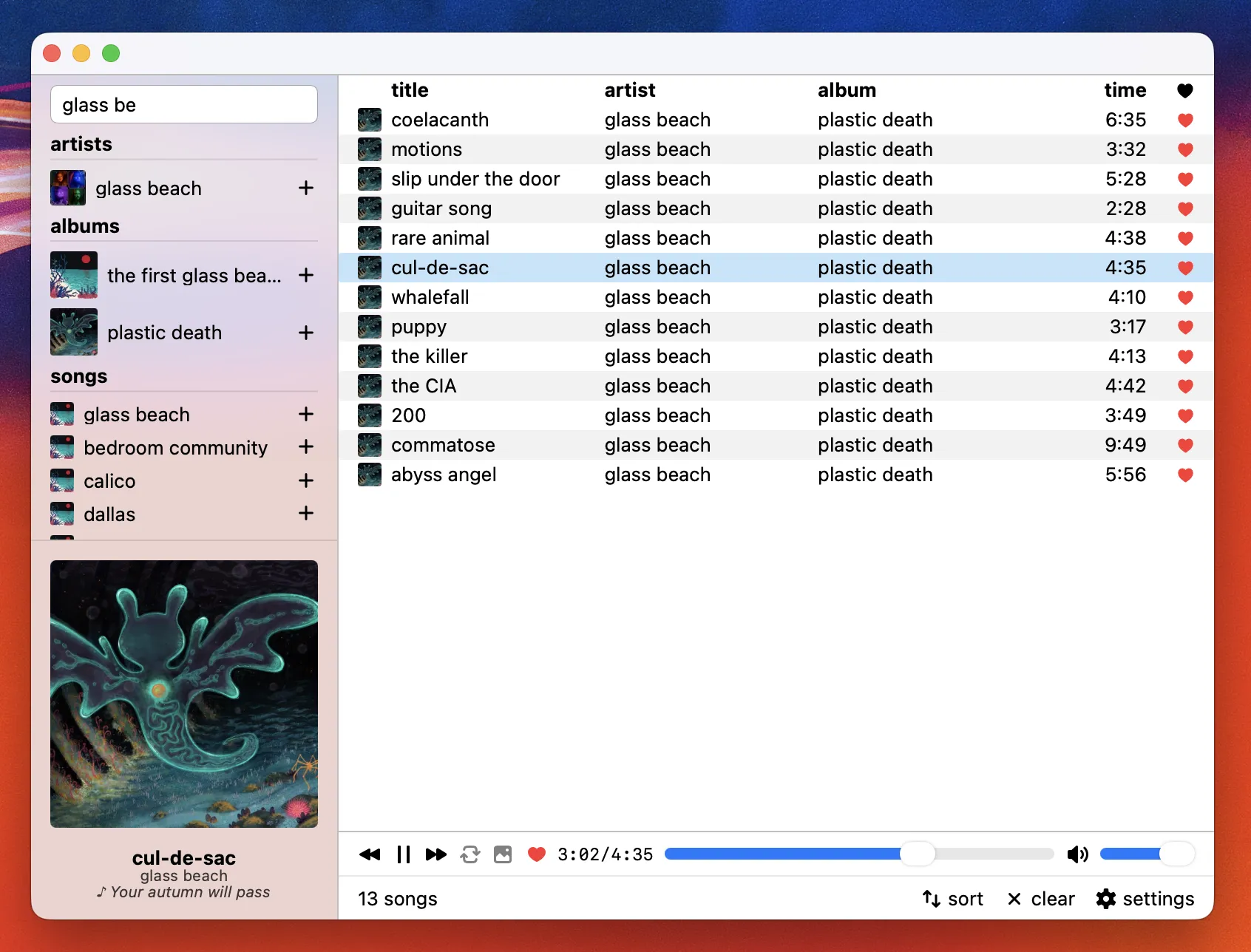The width and height of the screenshot is (1251, 952).
Task: Skip to the next track
Action: click(x=436, y=854)
